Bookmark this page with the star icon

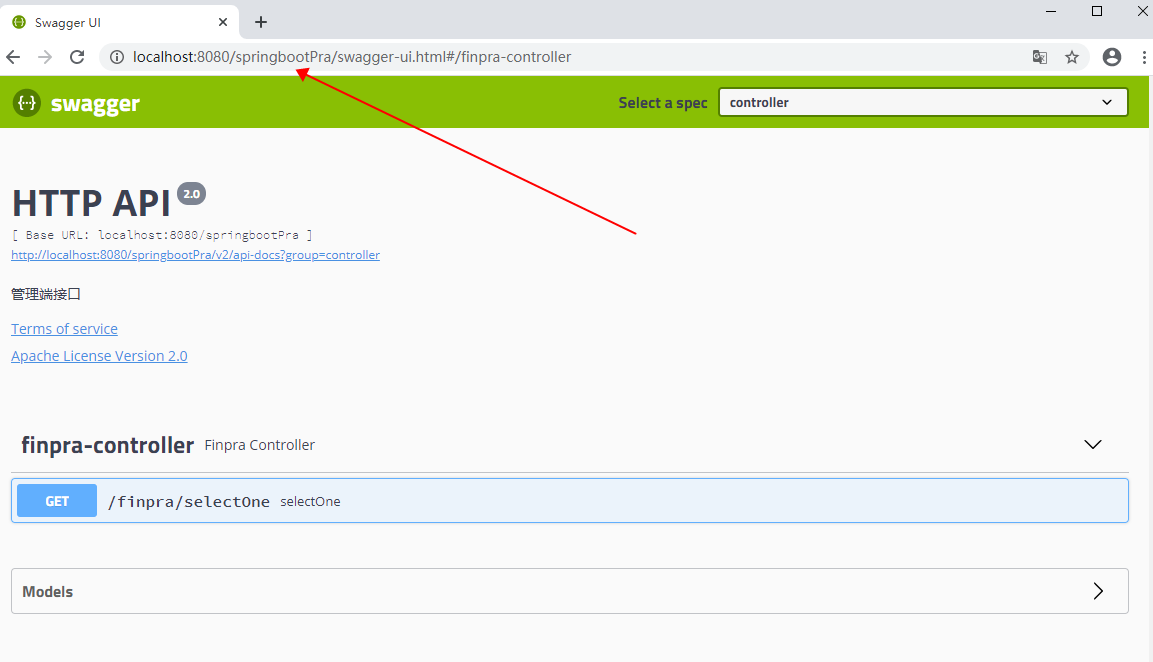coord(1072,57)
